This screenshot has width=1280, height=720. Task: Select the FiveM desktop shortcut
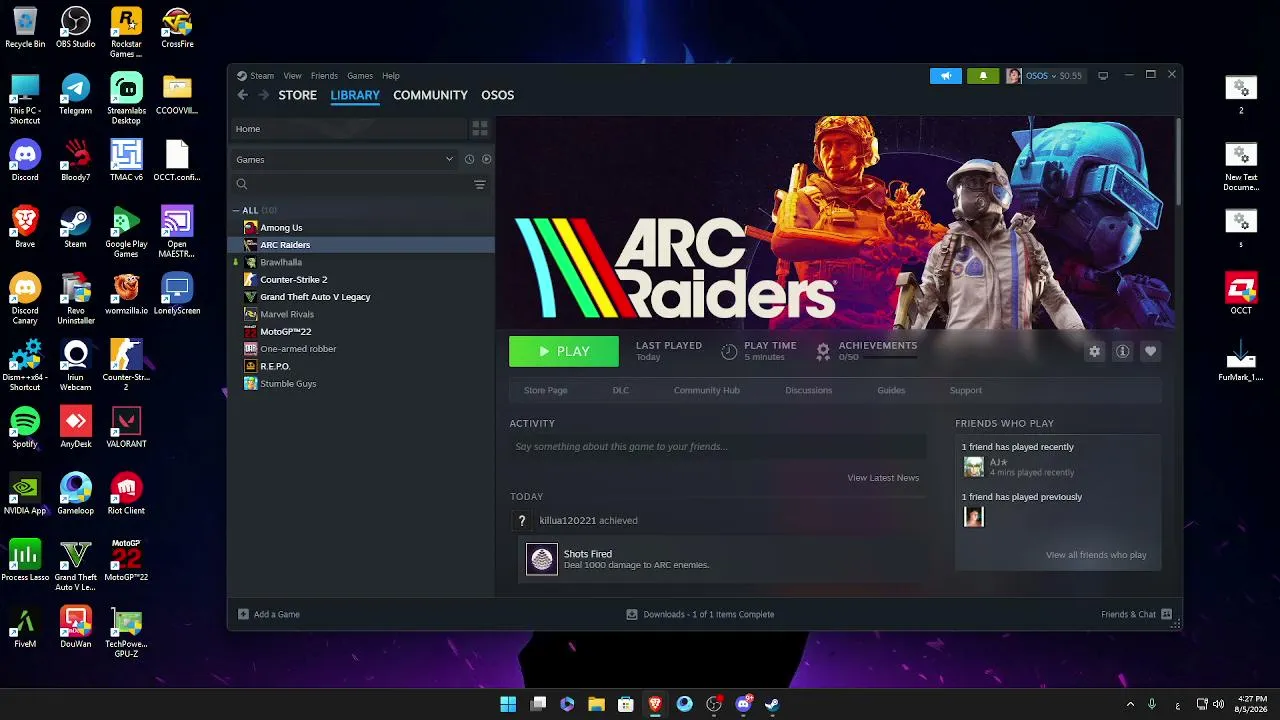(25, 627)
